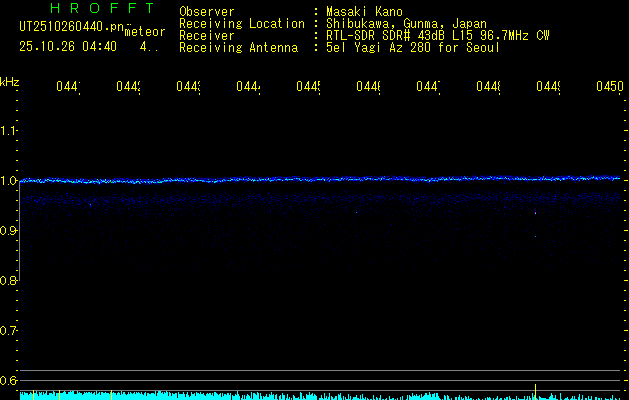Select the 0450 time marker
Viewport: 629px width, 400px height.
click(608, 88)
